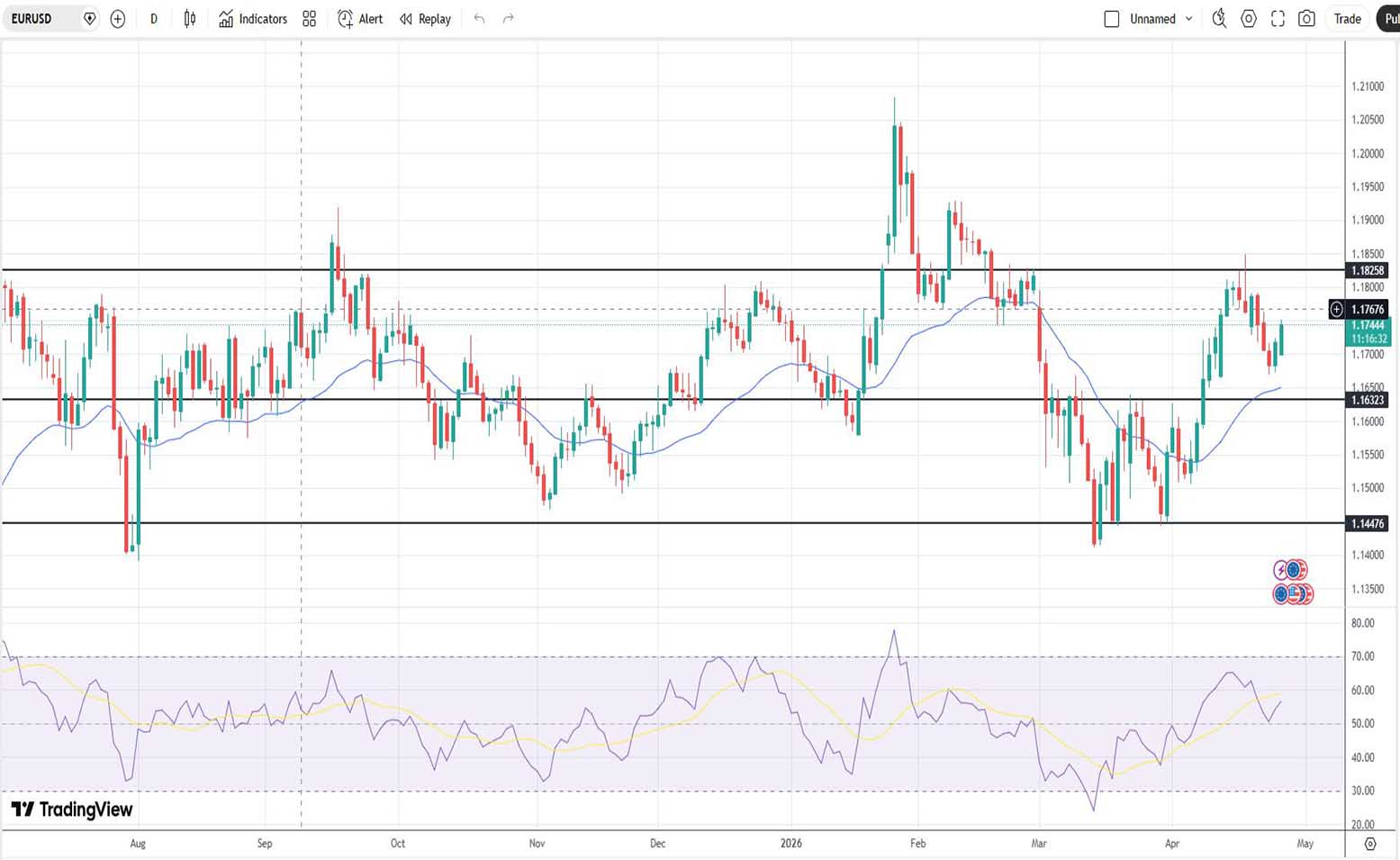Click the Trade button

[1347, 19]
